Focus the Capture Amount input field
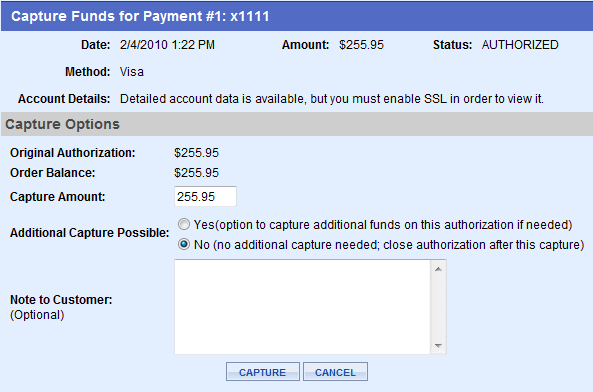This screenshot has height=392, width=593. (205, 196)
